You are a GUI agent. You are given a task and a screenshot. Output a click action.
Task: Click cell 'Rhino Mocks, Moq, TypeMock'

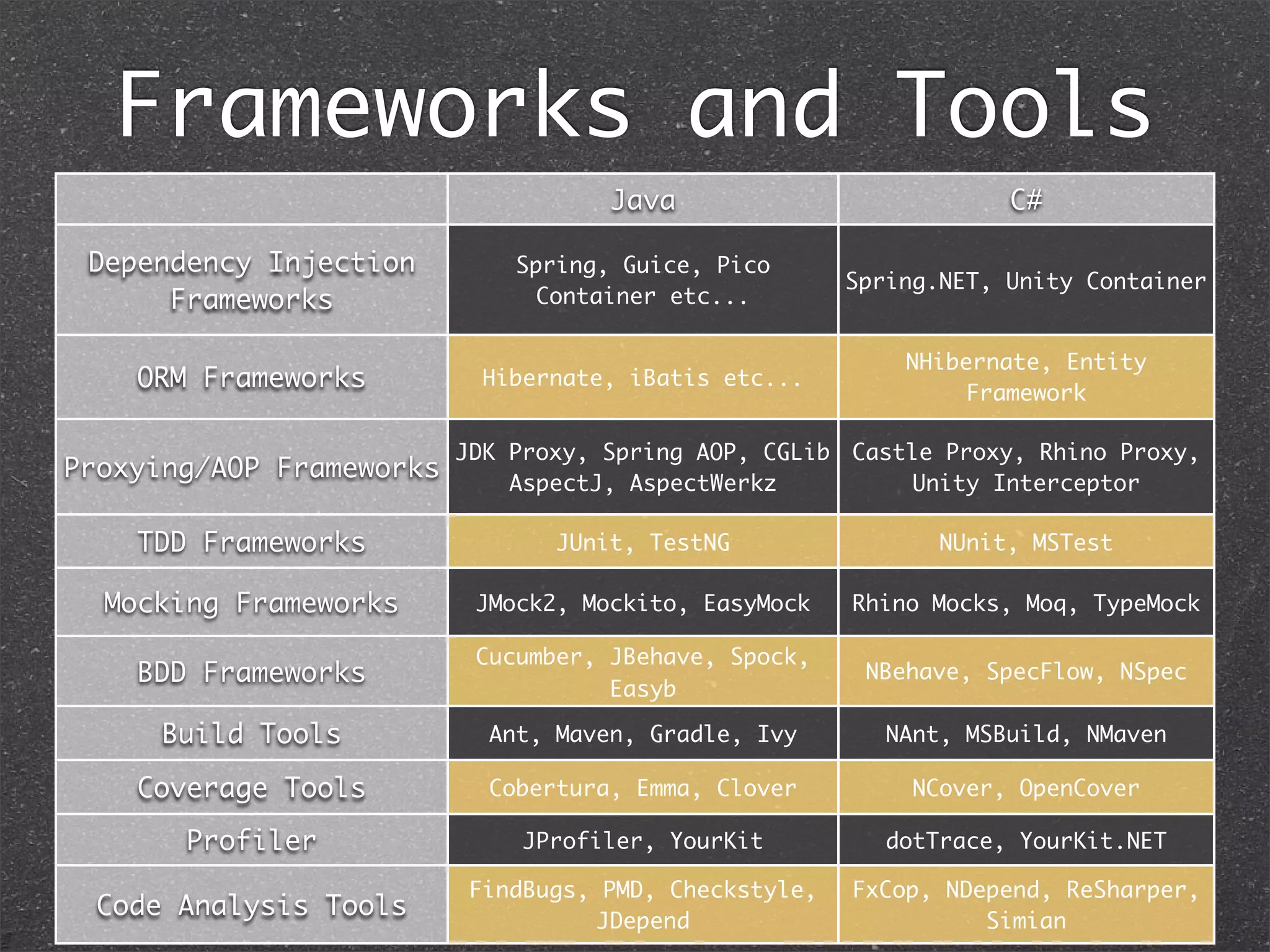tap(1026, 602)
